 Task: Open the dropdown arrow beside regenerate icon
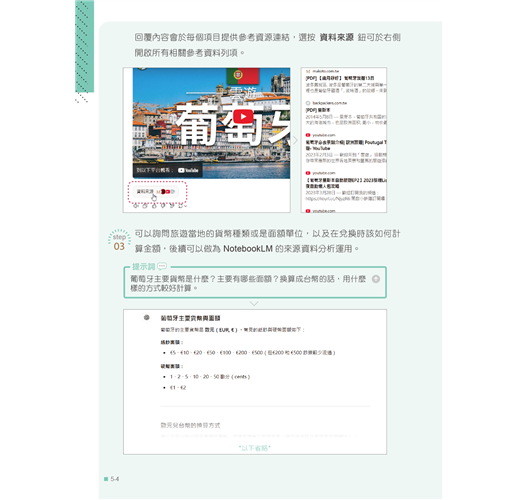pyautogui.click(x=186, y=206)
